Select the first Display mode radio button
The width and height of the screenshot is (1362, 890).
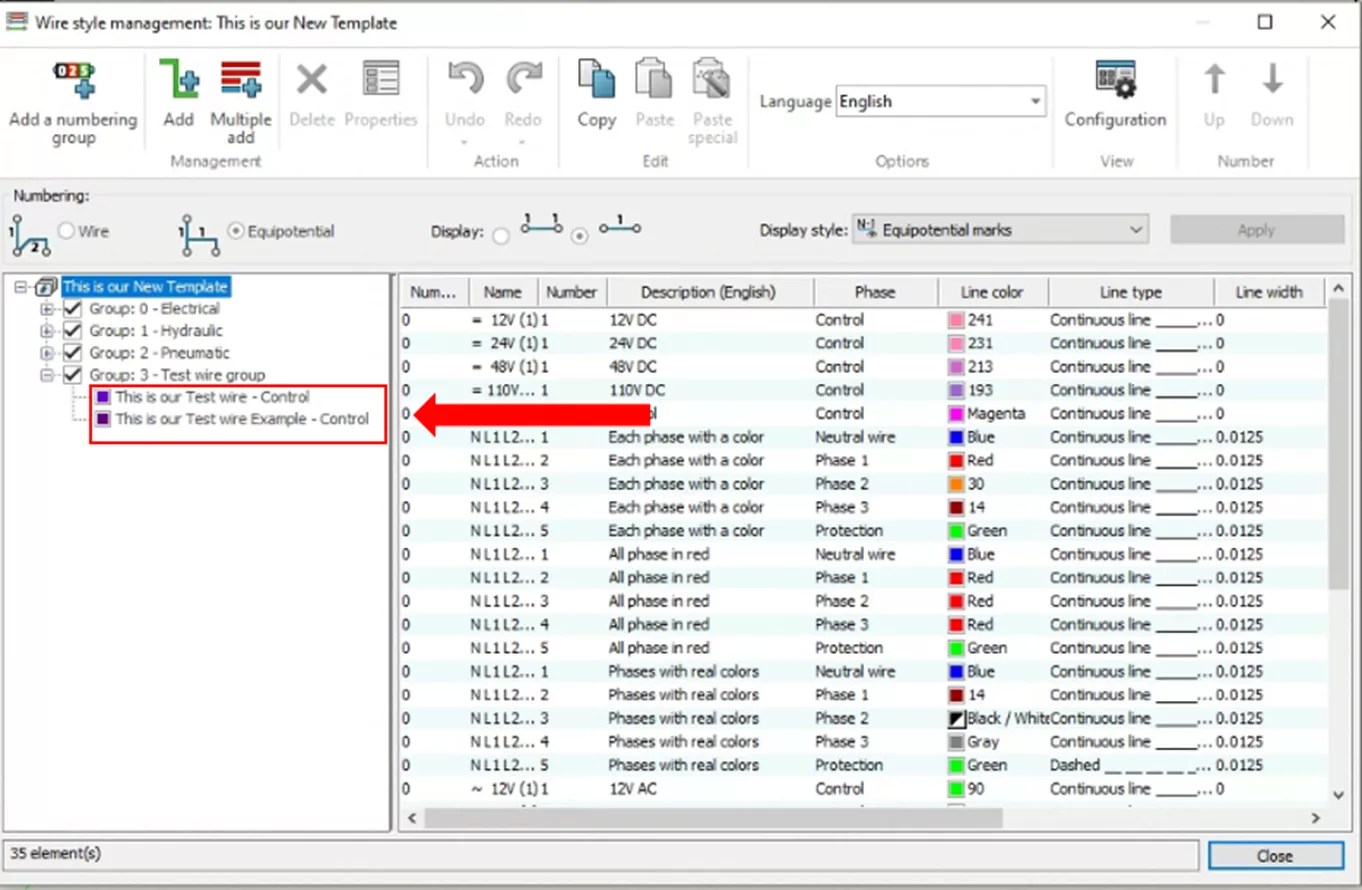(x=501, y=235)
